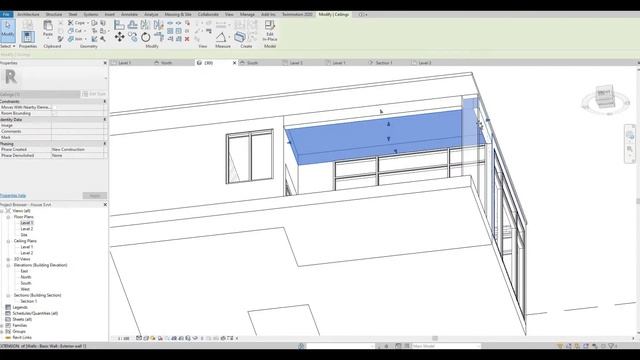Image resolution: width=640 pixels, height=360 pixels.
Task: Collapse the Phasing section in Properties
Action: (x=105, y=144)
